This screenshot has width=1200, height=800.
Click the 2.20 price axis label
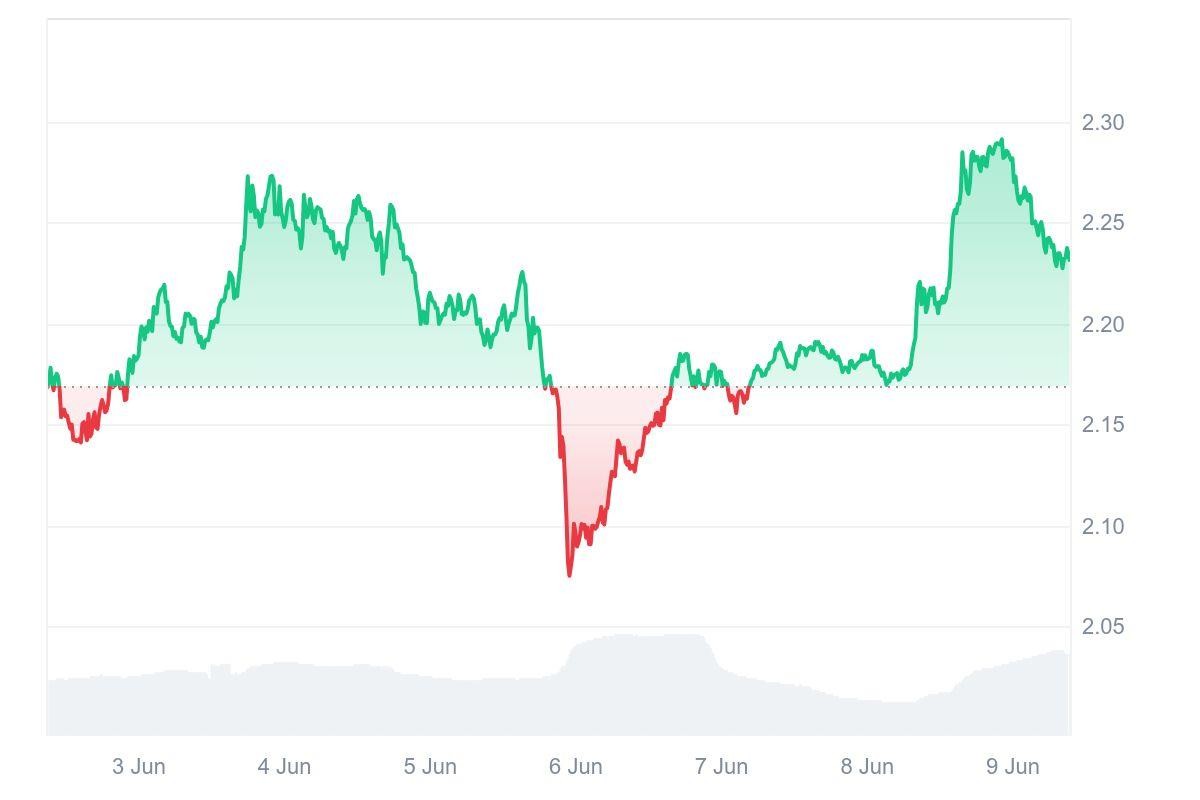click(x=1103, y=325)
